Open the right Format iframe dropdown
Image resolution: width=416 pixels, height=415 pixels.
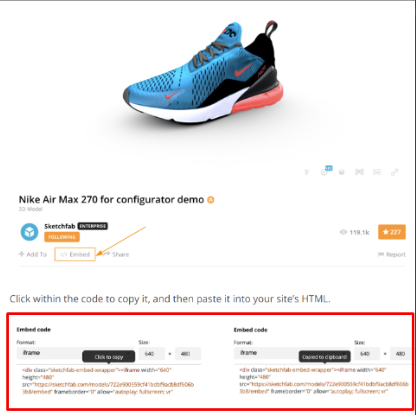point(292,353)
